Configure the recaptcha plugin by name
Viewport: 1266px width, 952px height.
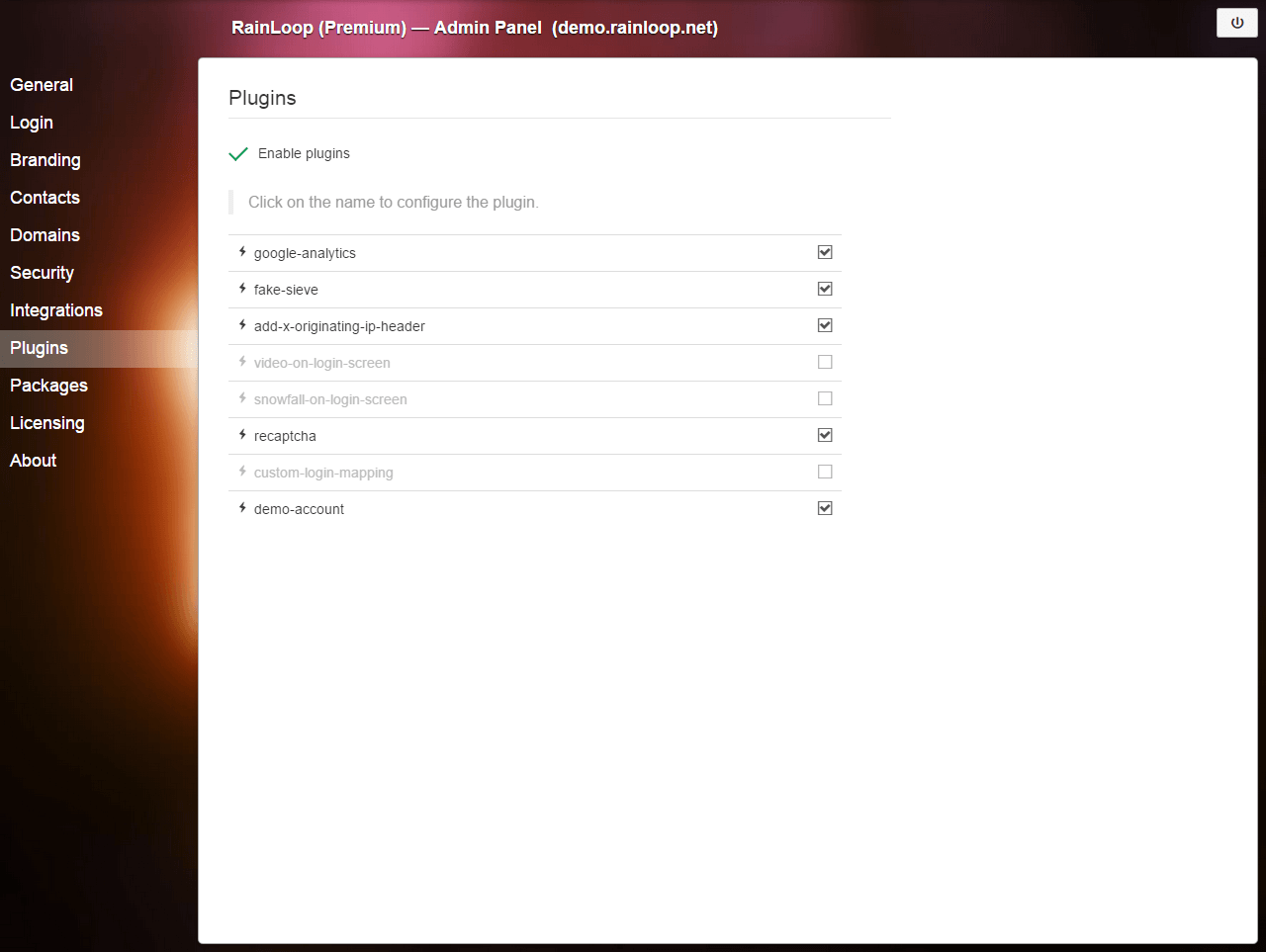pyautogui.click(x=285, y=436)
